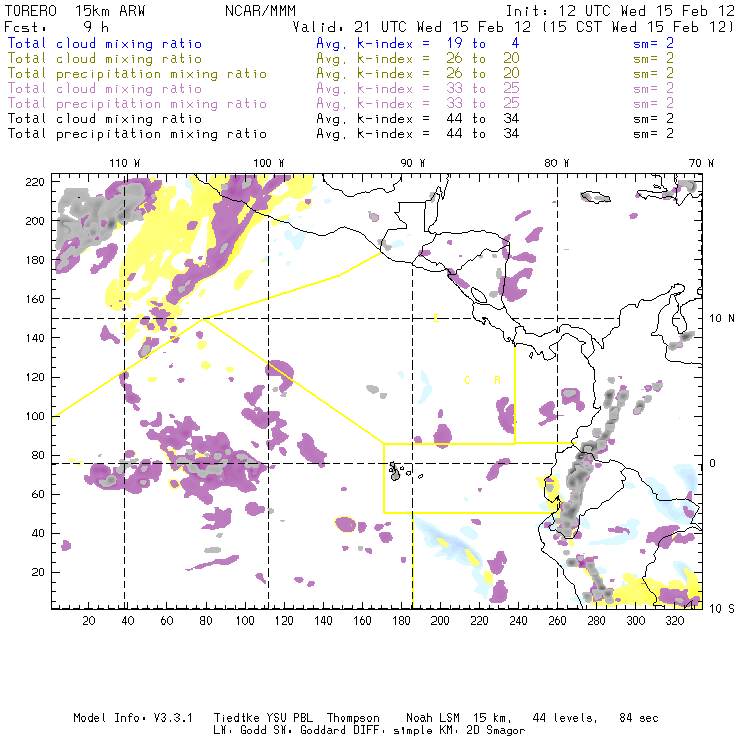Click the "260" tick on the bottom axis
Viewport: 740px width, 740px height.
[557, 621]
